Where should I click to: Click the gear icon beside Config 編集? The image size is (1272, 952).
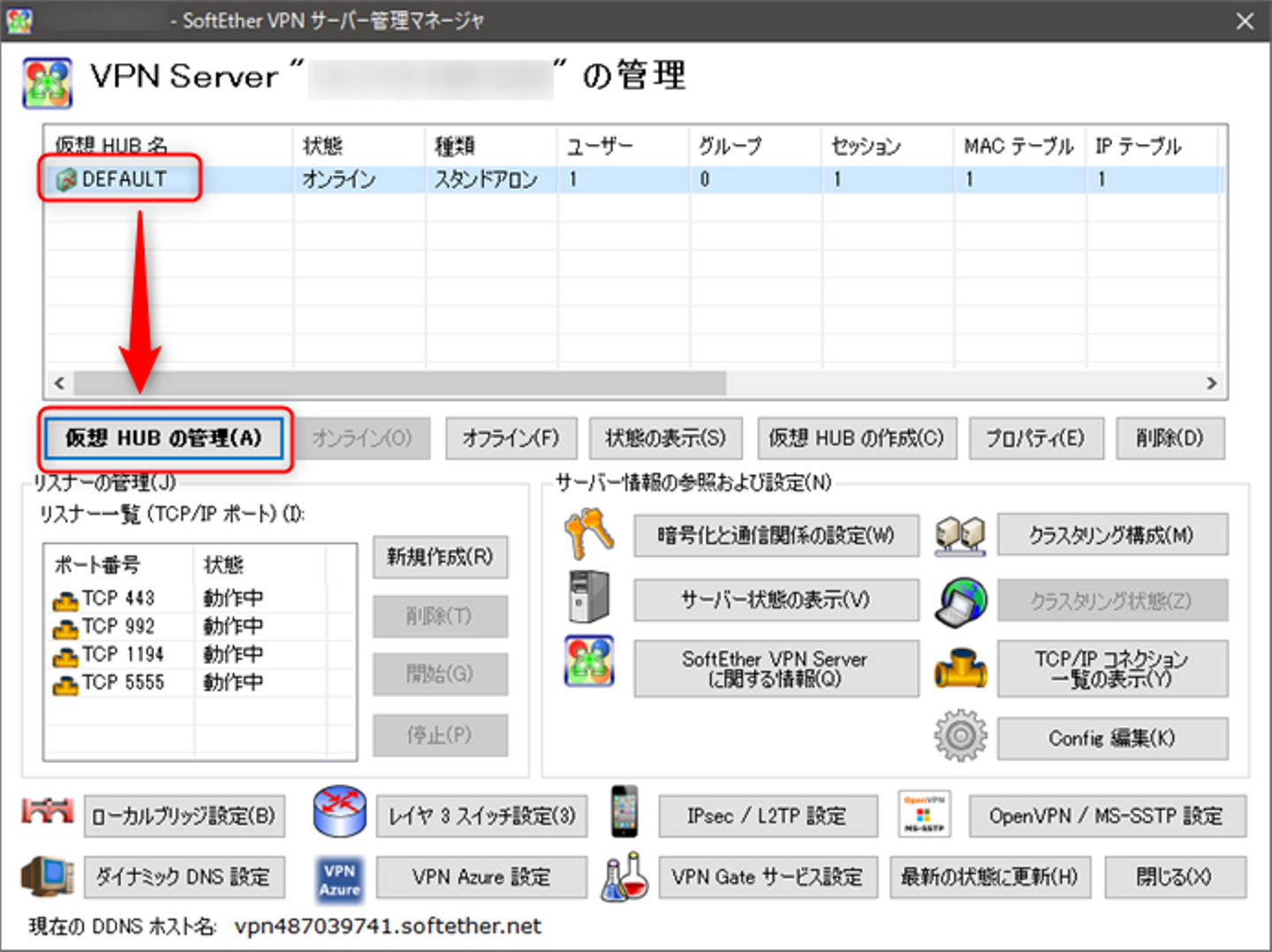[x=960, y=736]
